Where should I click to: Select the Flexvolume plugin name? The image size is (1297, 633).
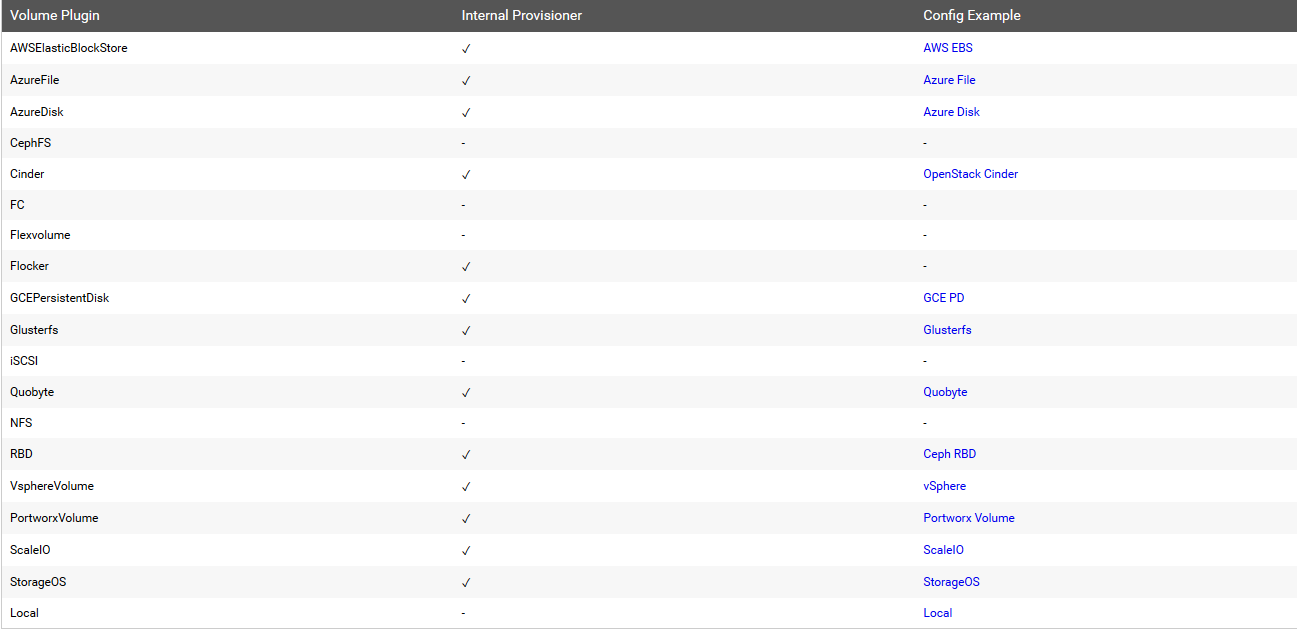point(40,235)
